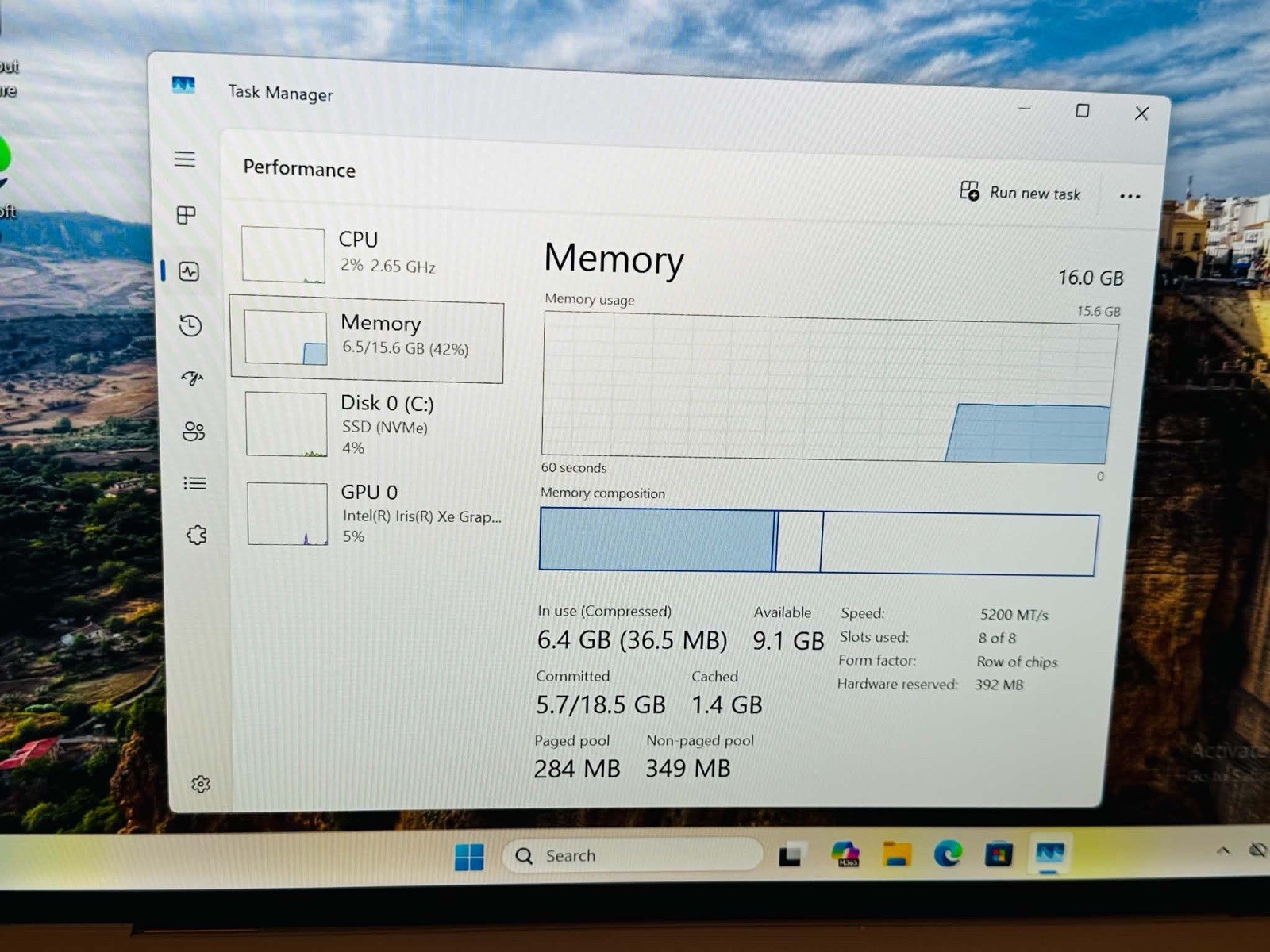Click the Committed value 5.7/18.5 GB
The image size is (1270, 952).
(601, 704)
